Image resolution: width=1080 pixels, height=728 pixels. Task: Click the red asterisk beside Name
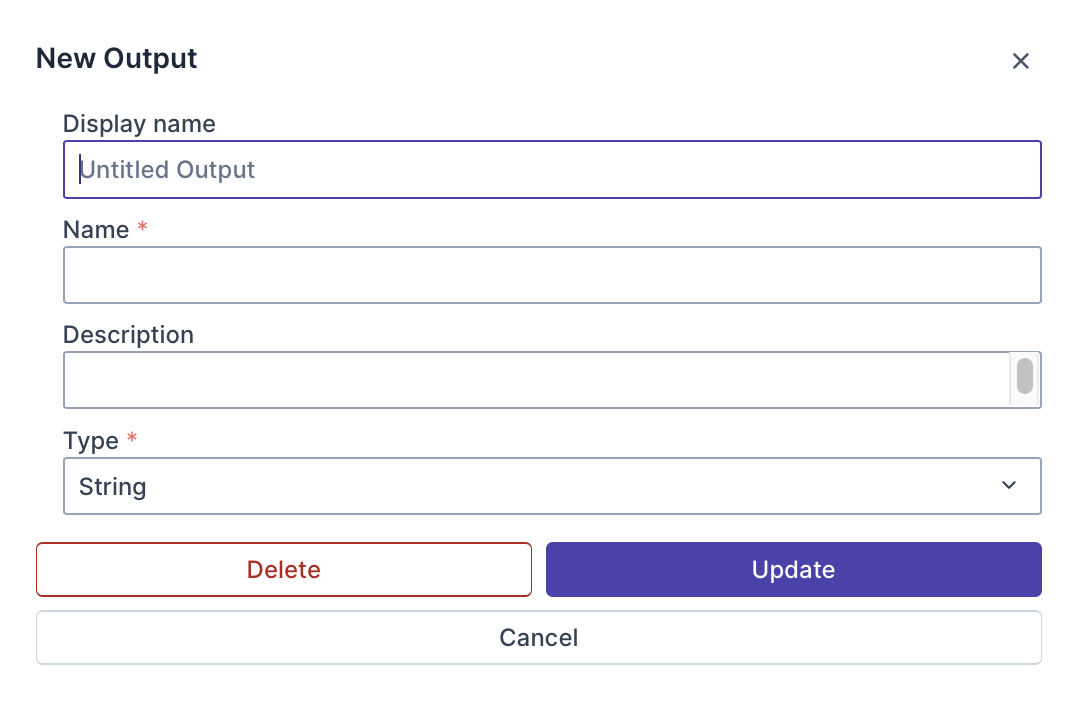pos(142,229)
